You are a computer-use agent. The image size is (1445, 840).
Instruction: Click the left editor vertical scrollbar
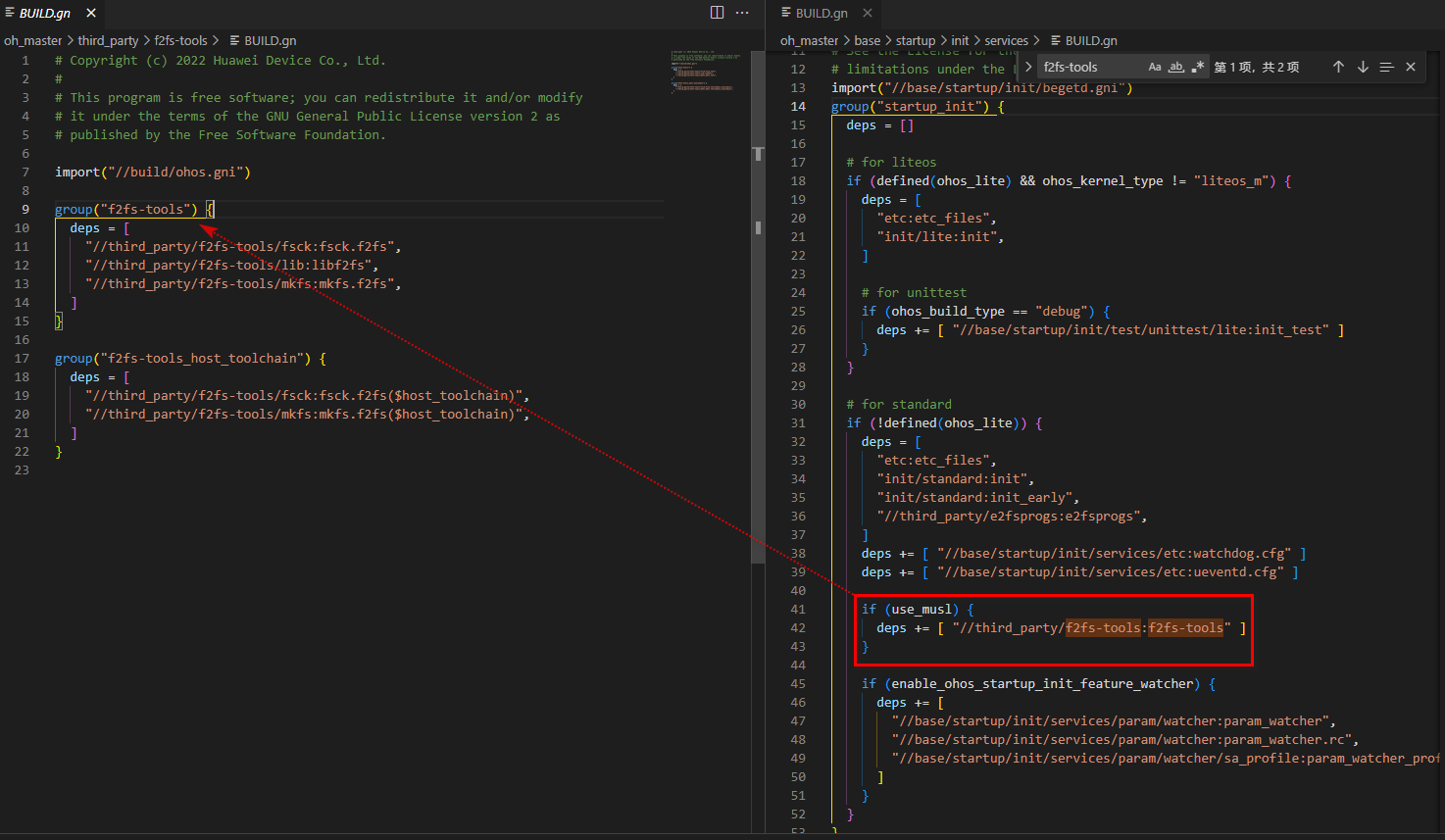(758, 306)
